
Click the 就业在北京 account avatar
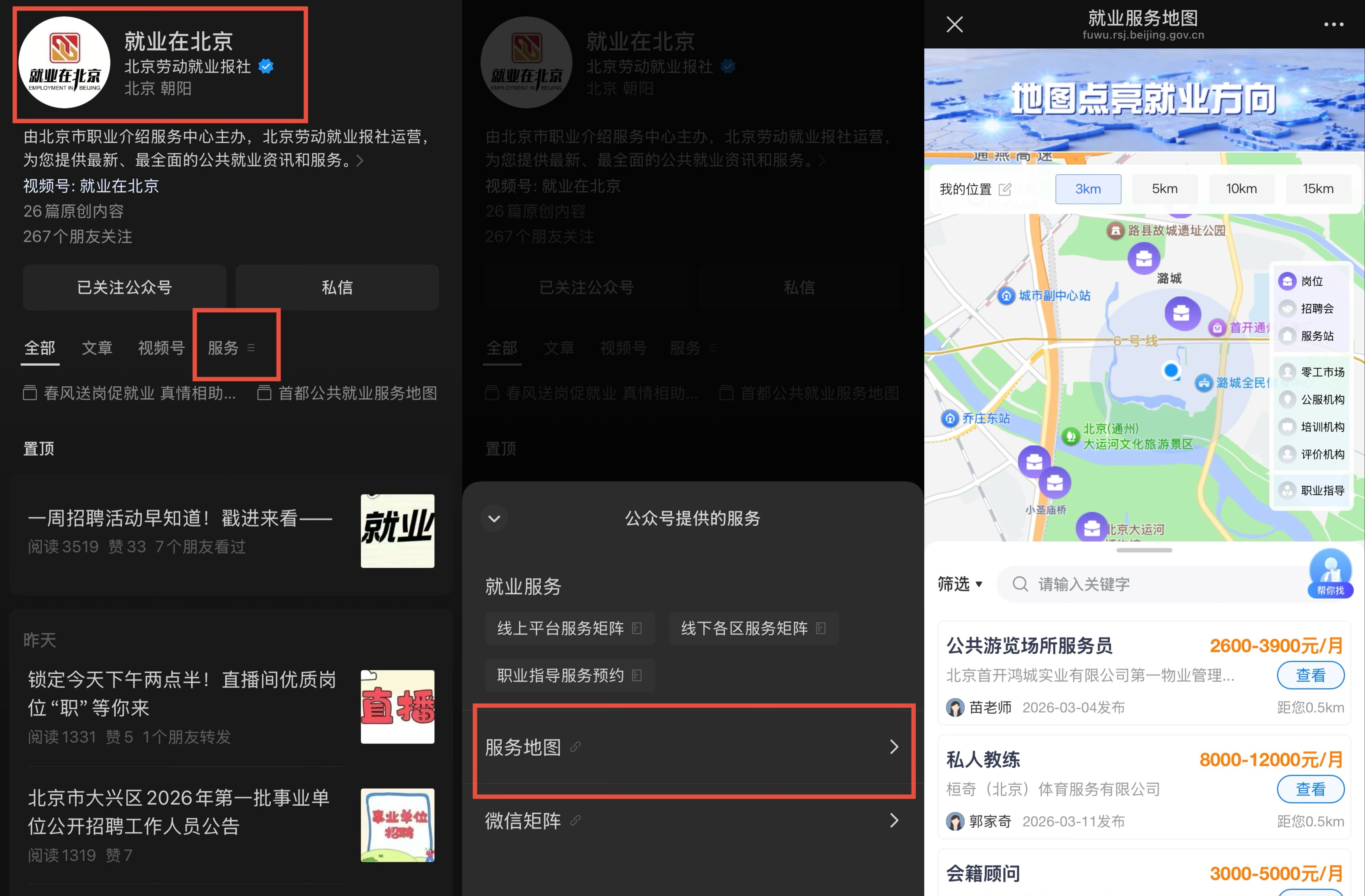64,62
